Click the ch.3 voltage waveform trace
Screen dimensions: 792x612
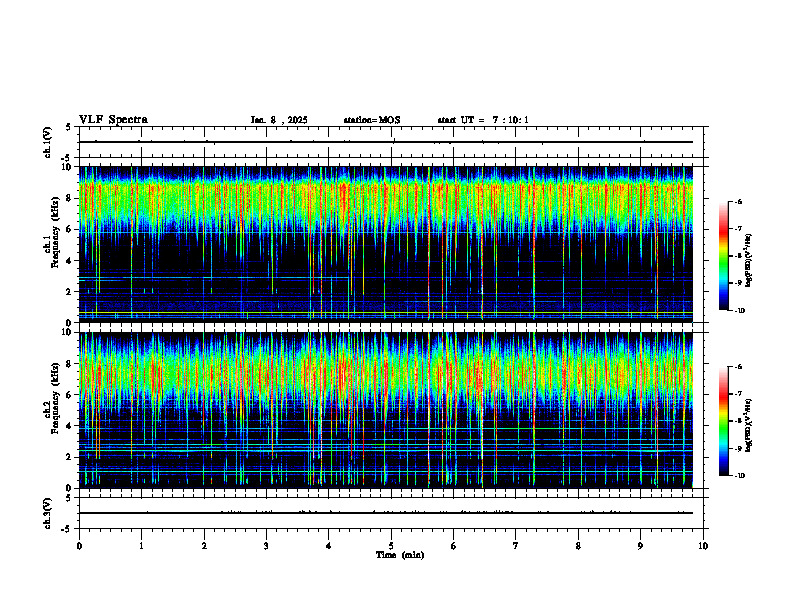click(386, 513)
